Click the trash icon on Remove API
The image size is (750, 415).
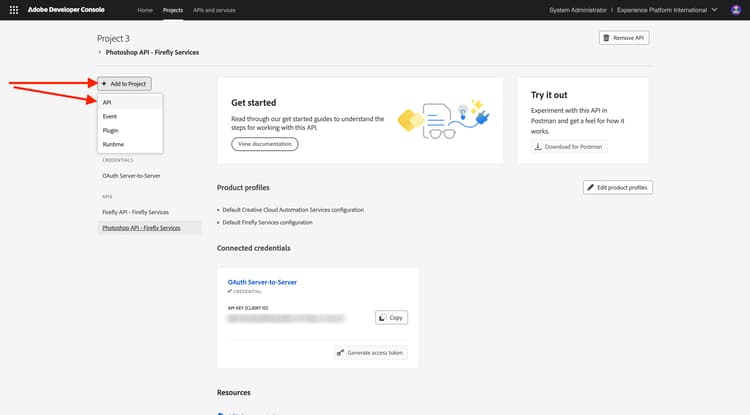pyautogui.click(x=606, y=37)
